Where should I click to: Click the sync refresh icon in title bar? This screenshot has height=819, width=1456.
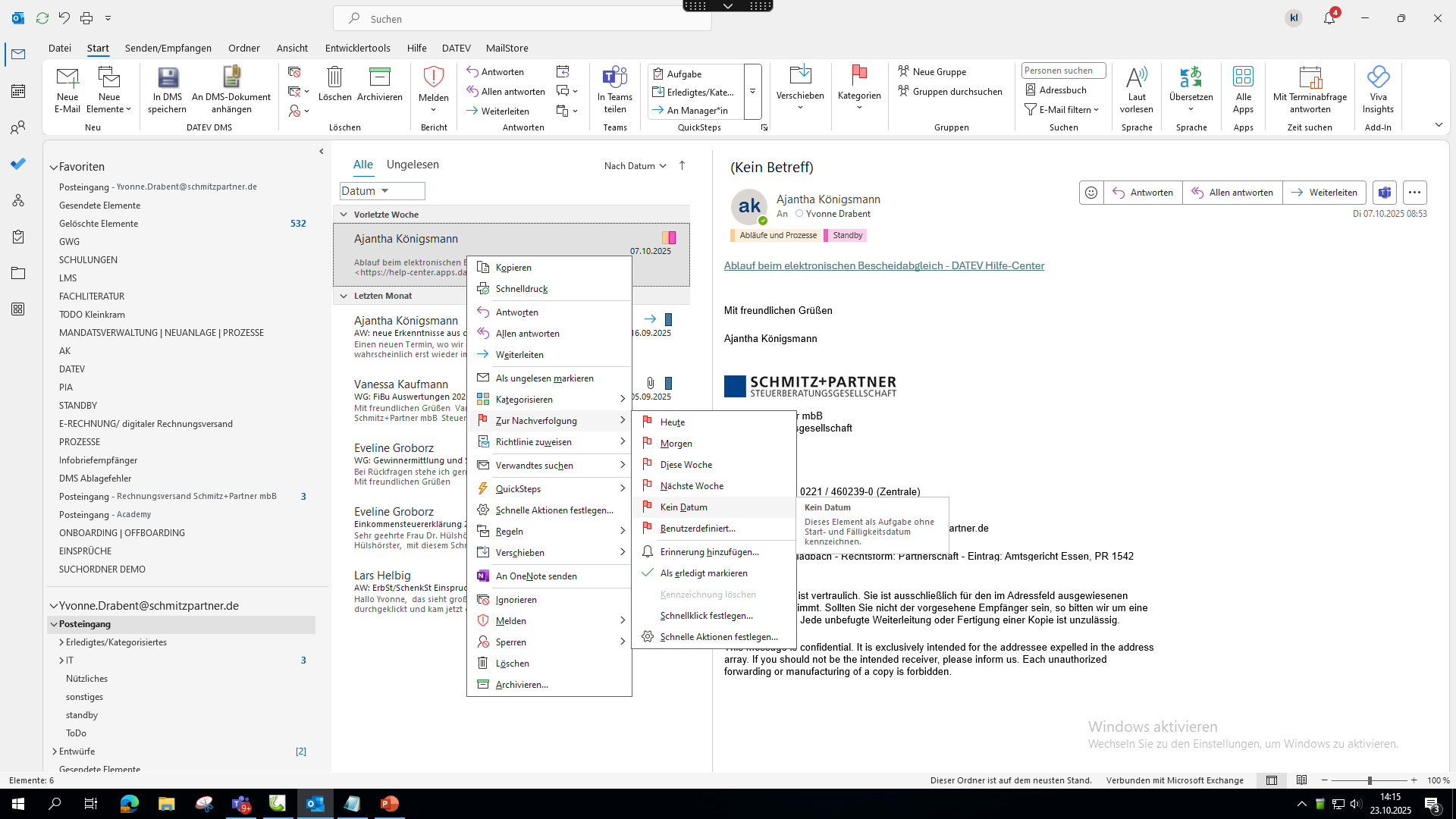click(42, 18)
